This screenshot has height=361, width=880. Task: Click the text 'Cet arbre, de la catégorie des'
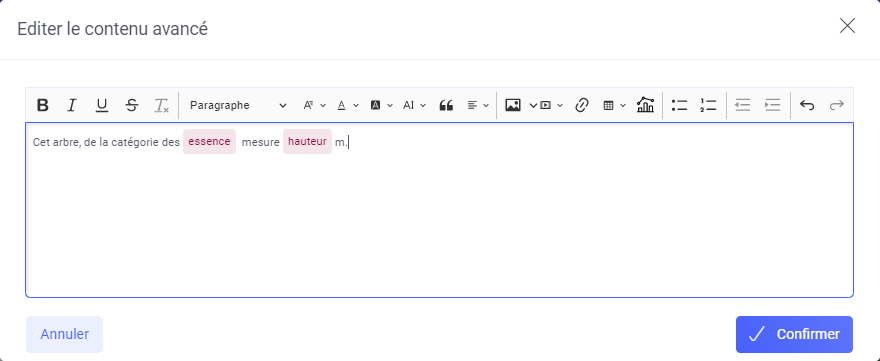click(x=106, y=143)
